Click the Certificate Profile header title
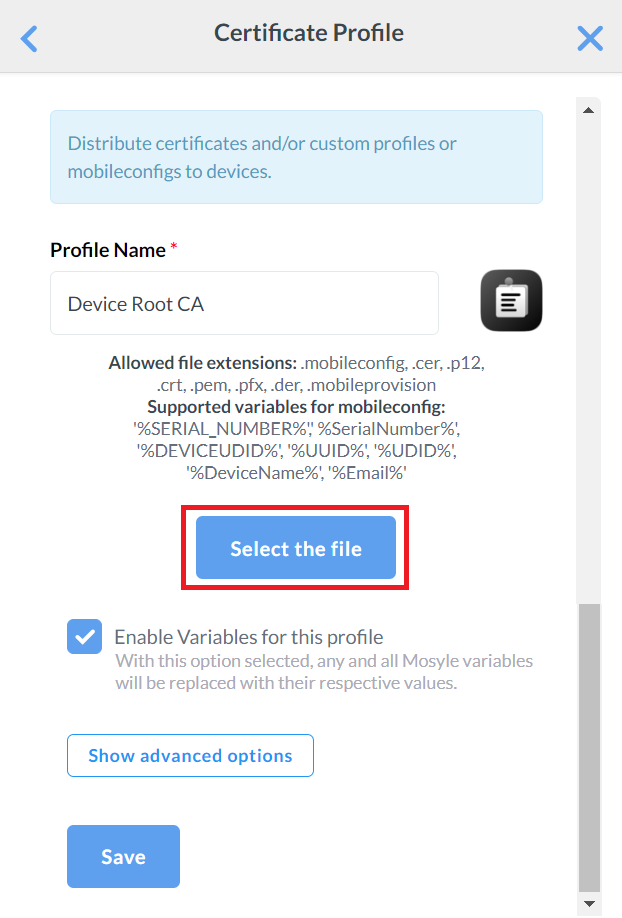The height and width of the screenshot is (918, 622). (x=309, y=33)
